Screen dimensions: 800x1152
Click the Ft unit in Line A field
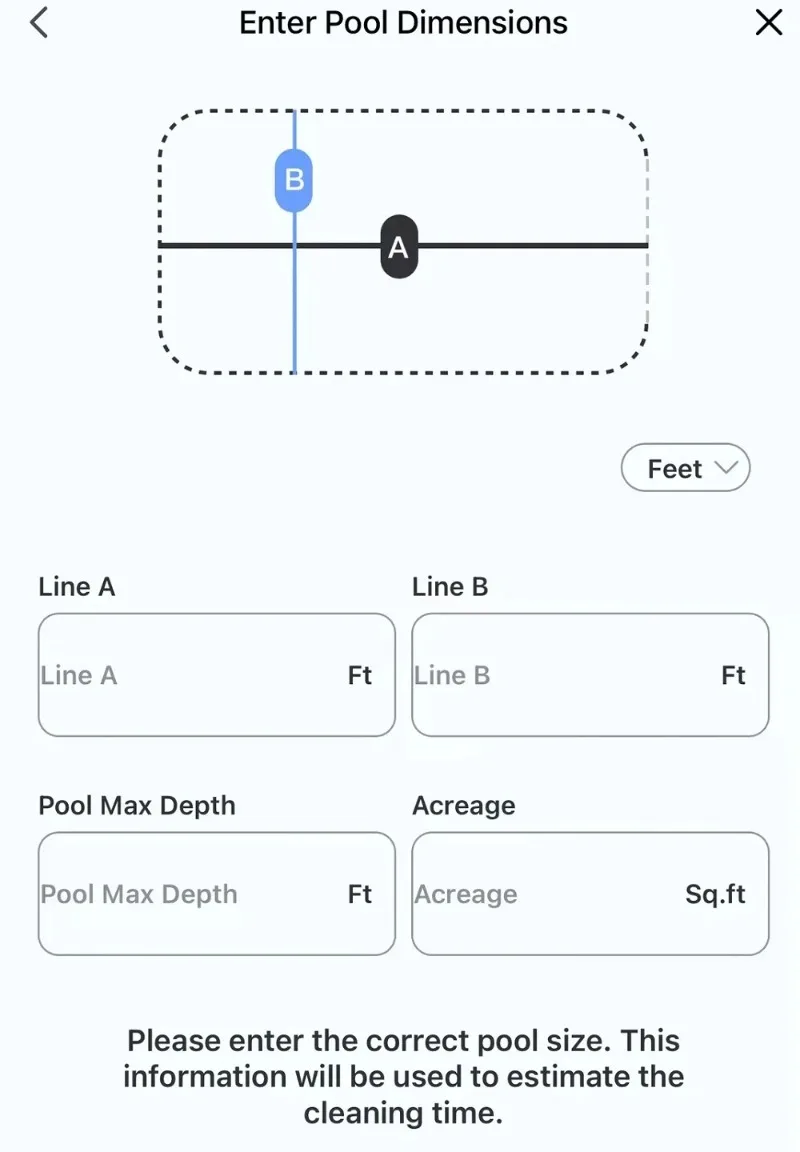tap(360, 675)
